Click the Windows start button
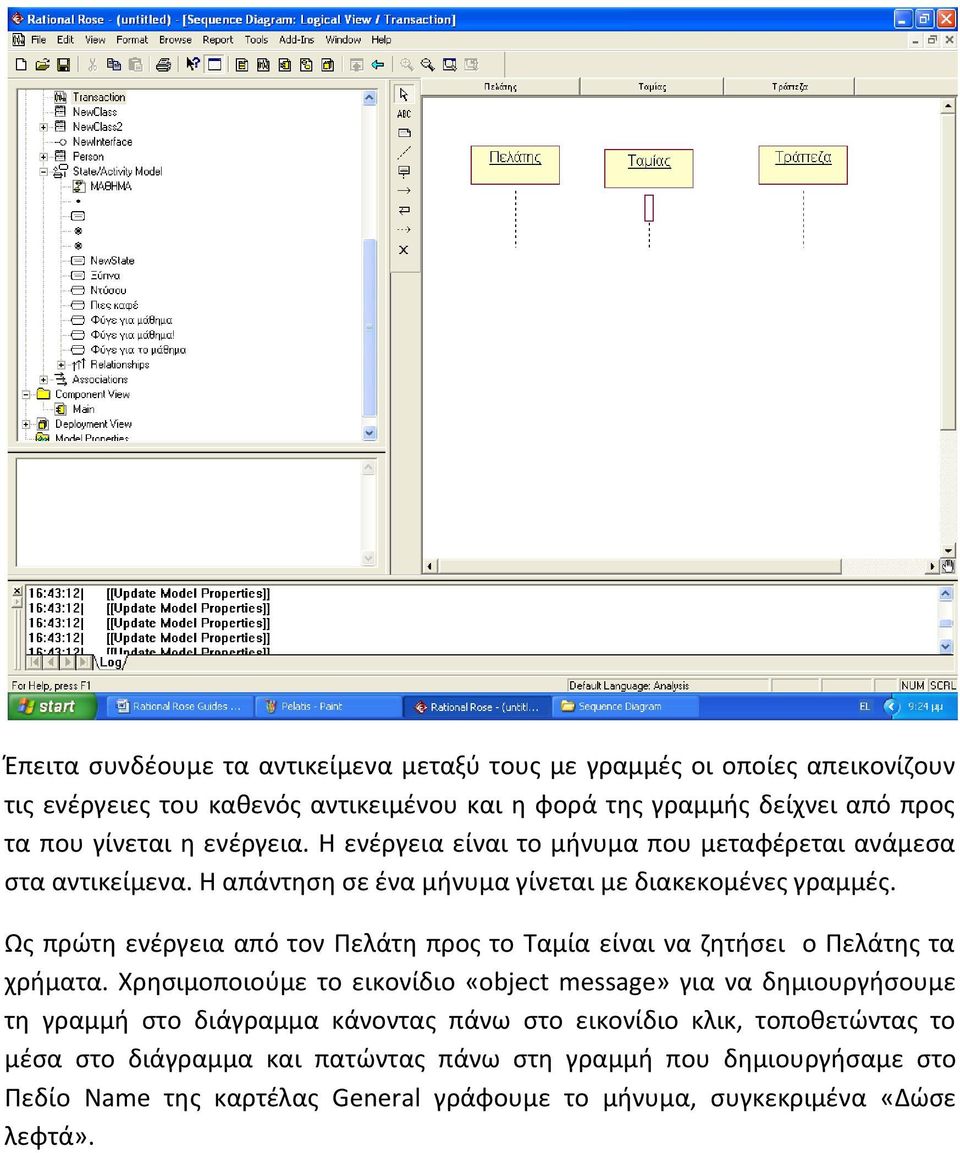The height and width of the screenshot is (1153, 960). point(51,707)
